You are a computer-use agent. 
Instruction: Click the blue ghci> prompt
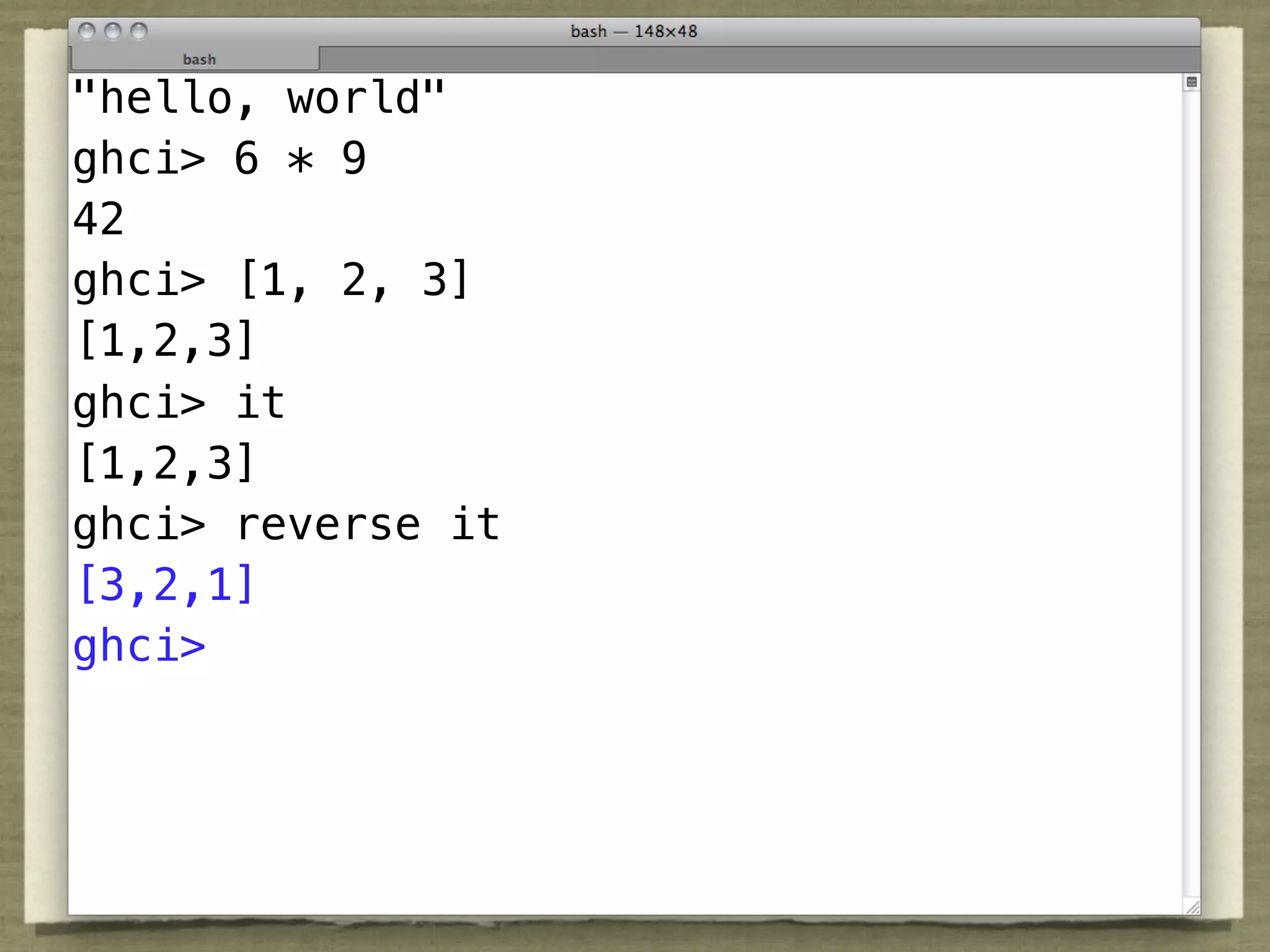[x=139, y=646]
